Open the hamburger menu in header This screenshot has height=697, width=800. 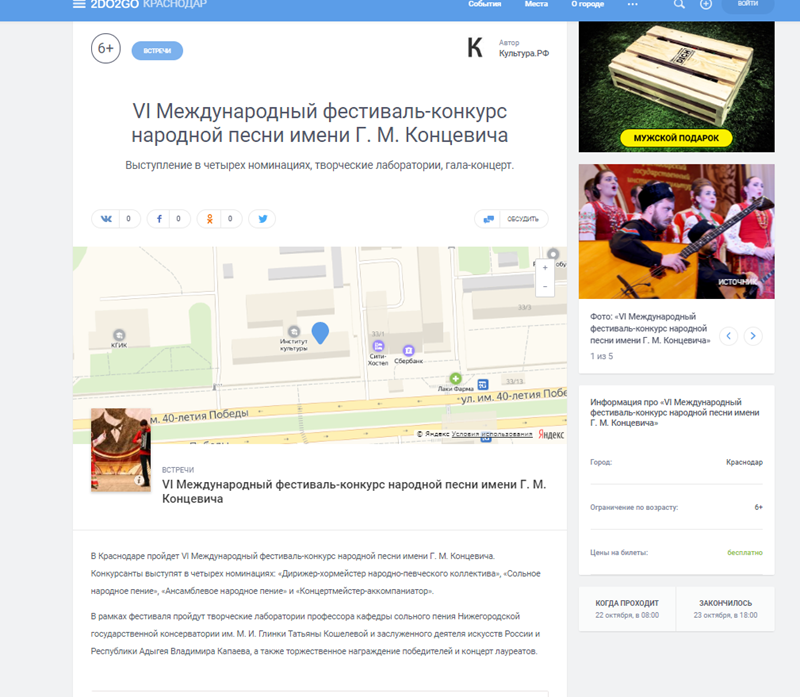79,4
